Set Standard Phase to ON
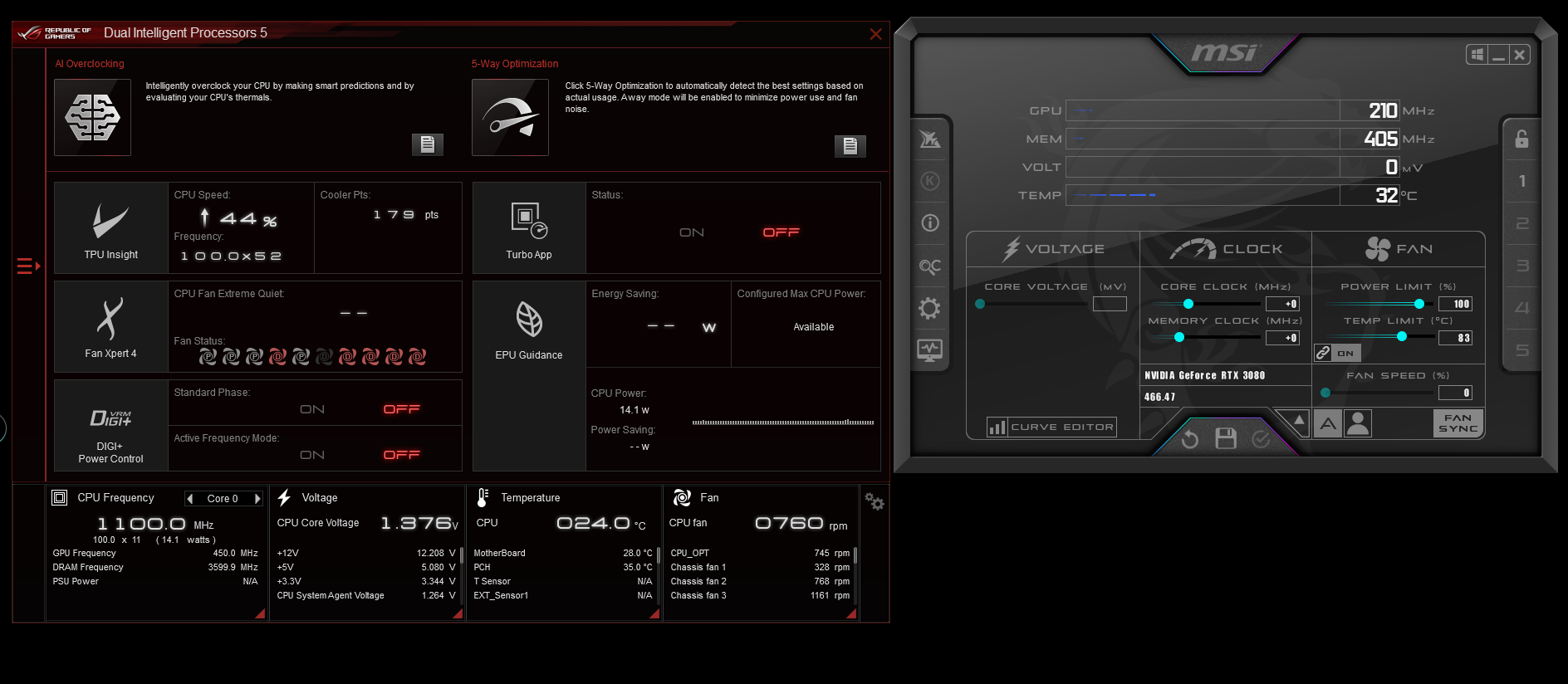Screen dimensions: 1568x684 (x=312, y=409)
